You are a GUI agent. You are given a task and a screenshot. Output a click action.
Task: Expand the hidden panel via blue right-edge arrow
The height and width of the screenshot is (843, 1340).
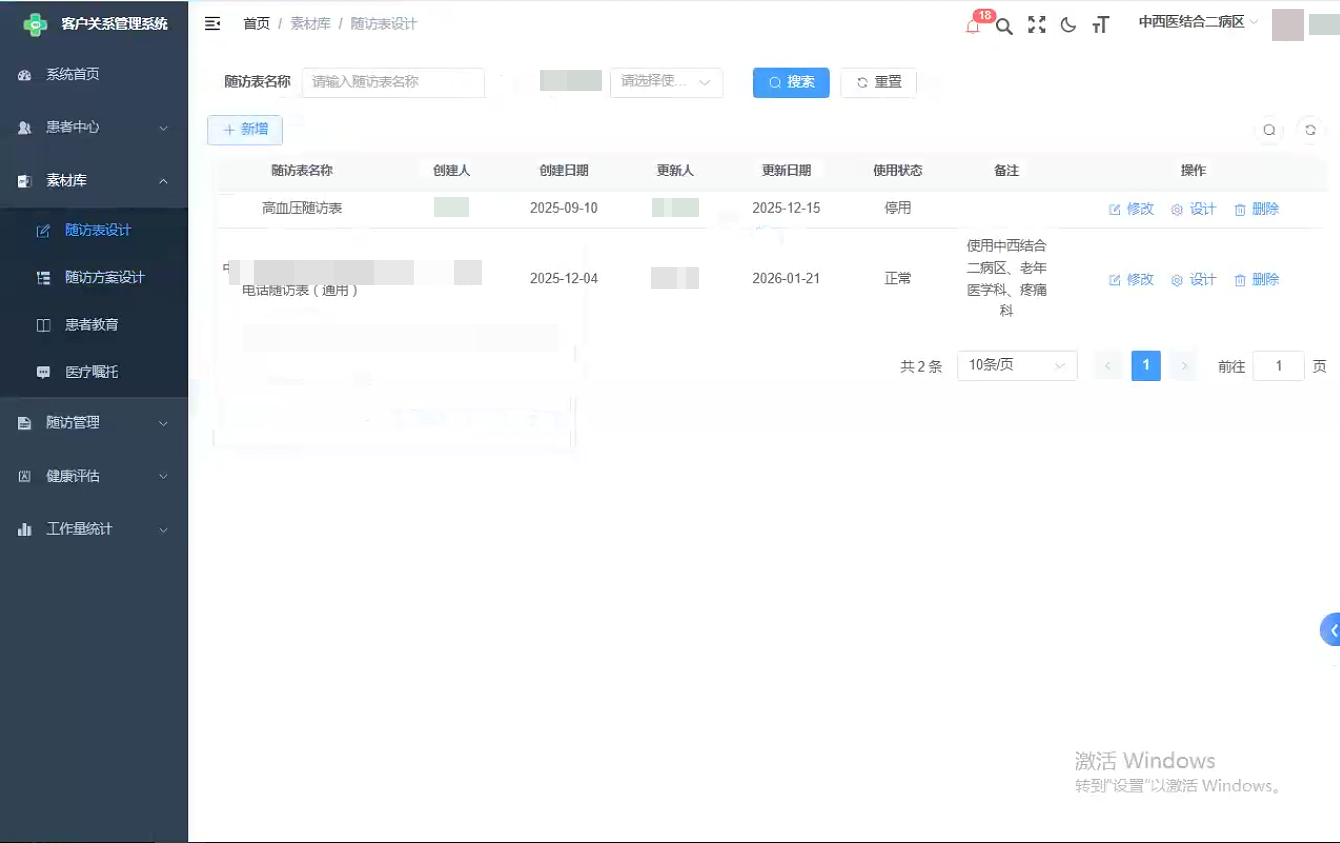(1331, 629)
